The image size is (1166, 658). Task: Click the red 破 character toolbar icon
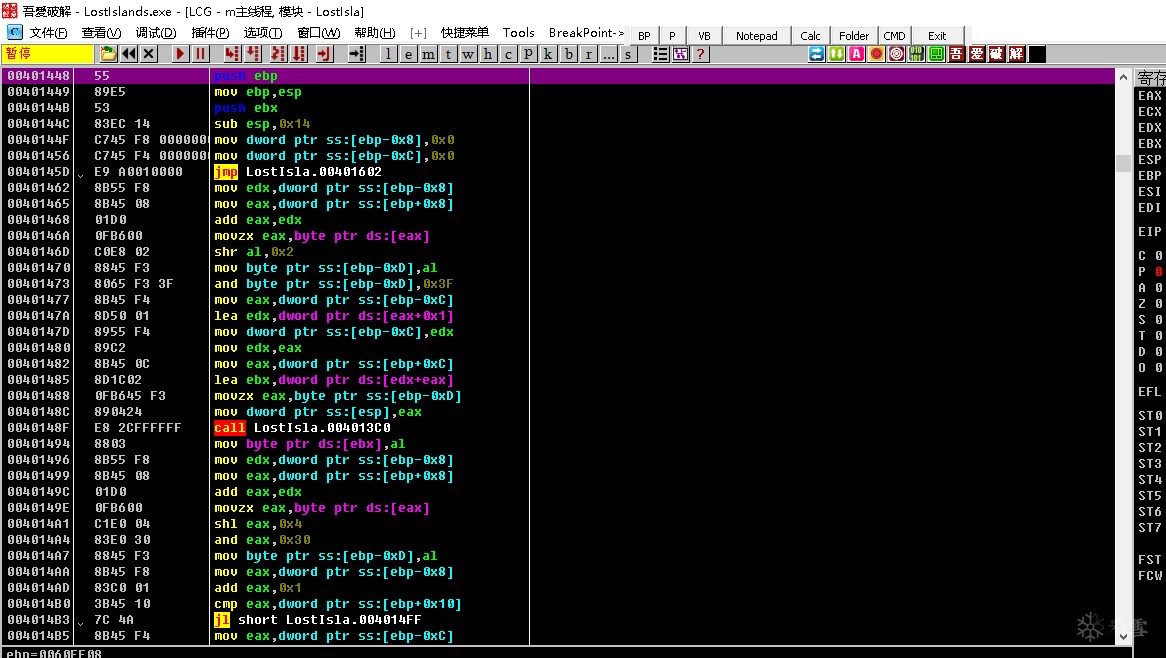(x=997, y=54)
